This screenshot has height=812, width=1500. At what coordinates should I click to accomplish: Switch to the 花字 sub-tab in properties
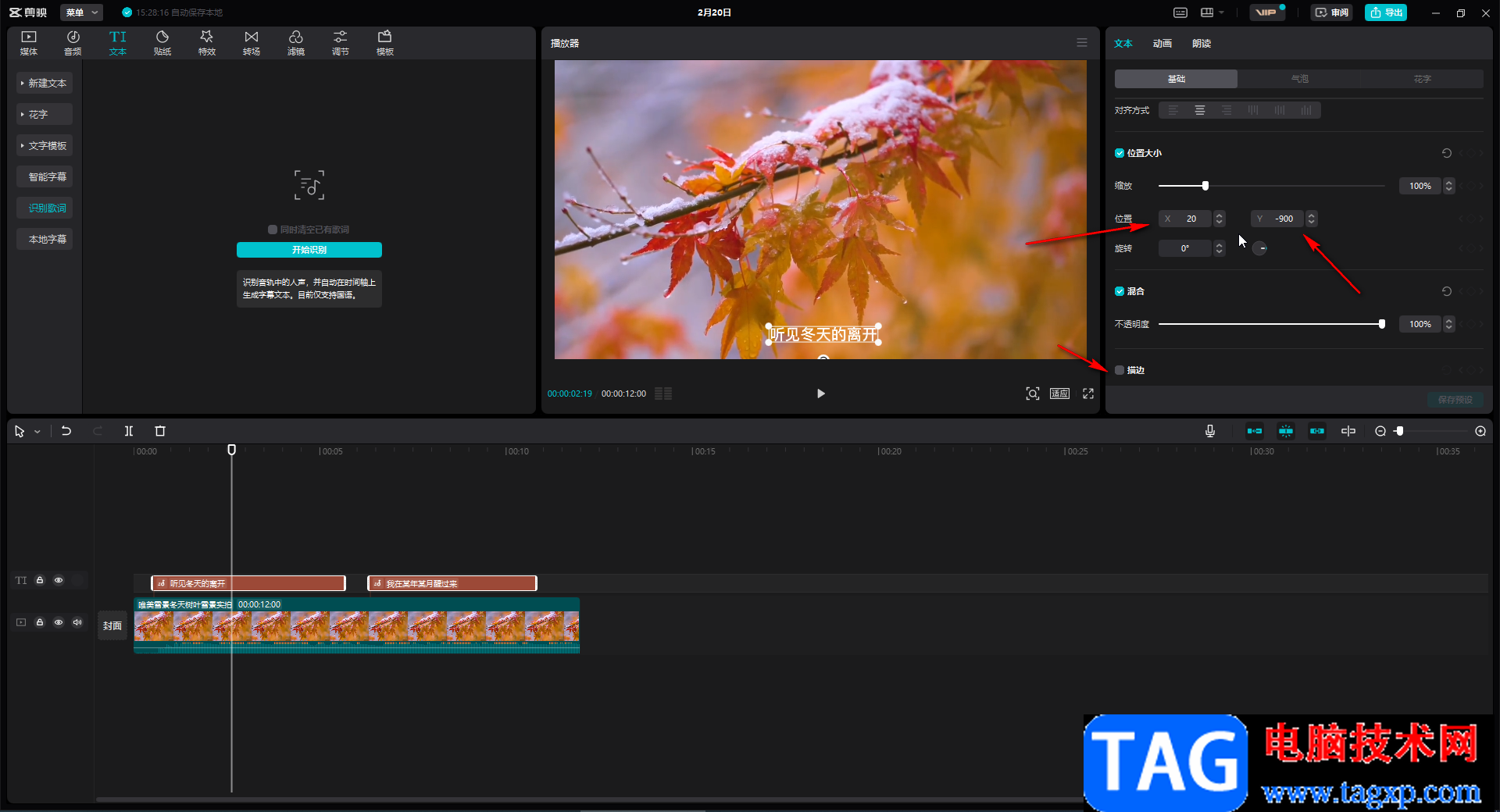[1422, 79]
